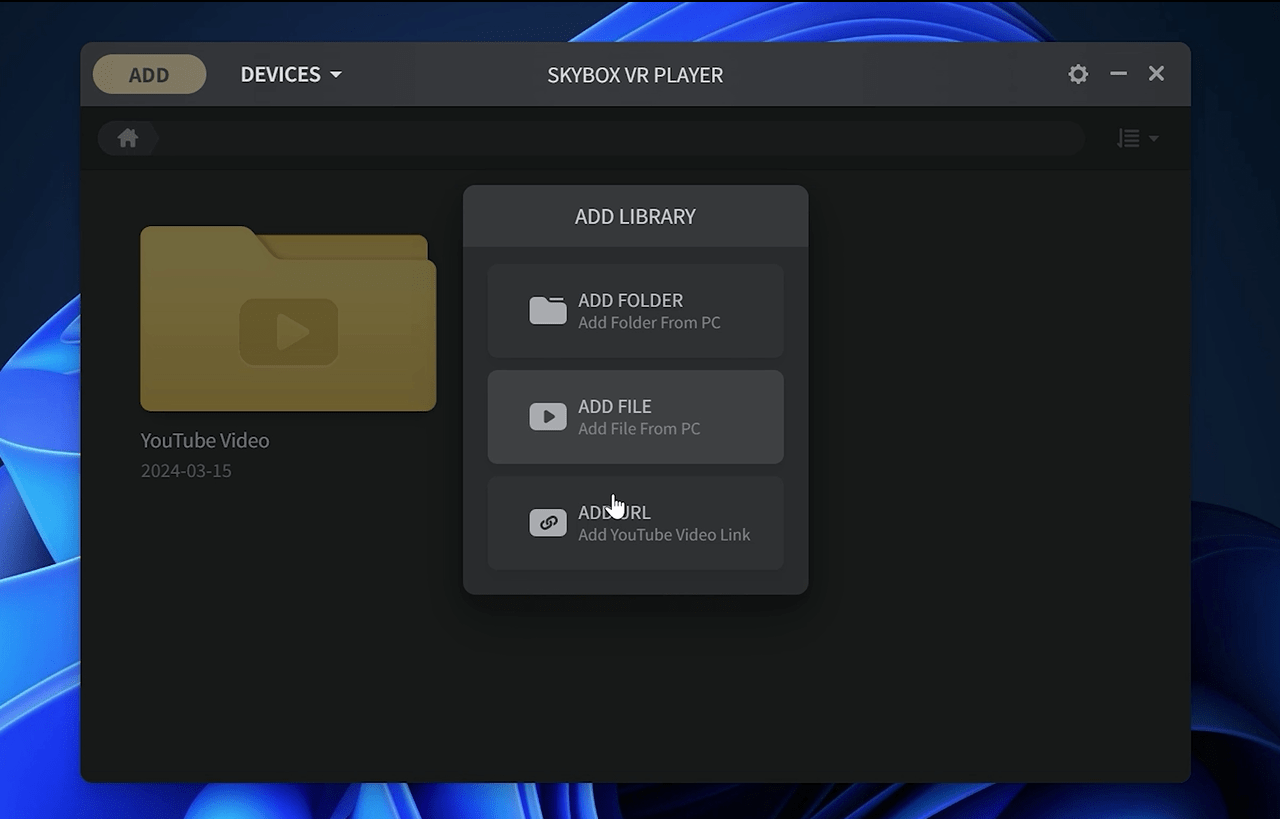Image resolution: width=1280 pixels, height=819 pixels.
Task: Click the sort order list icon
Action: [1128, 138]
